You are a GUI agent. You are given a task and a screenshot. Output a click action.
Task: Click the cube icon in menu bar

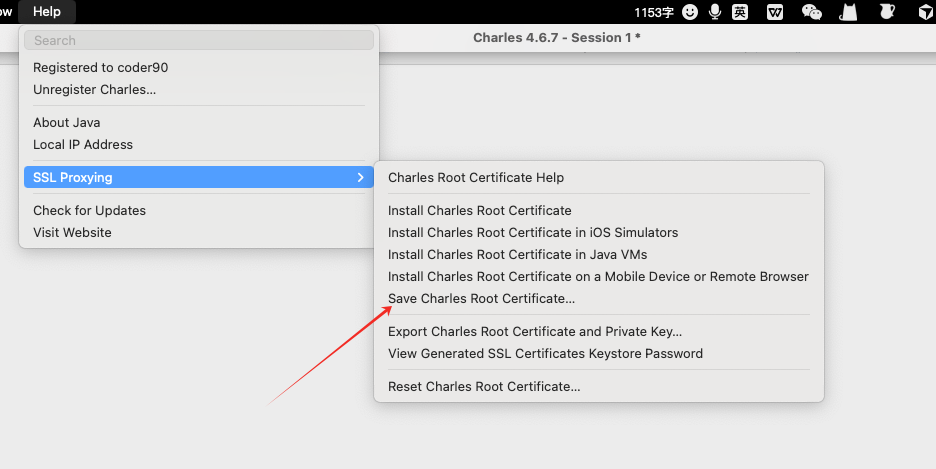[925, 12]
